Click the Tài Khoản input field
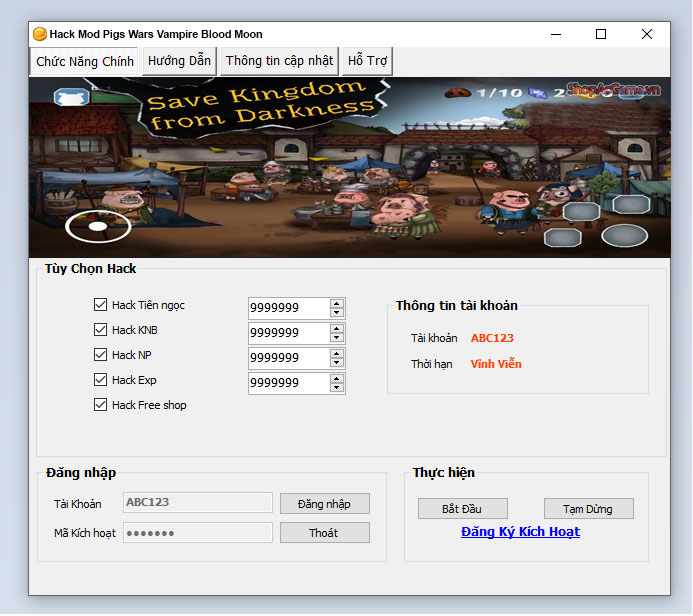 198,503
